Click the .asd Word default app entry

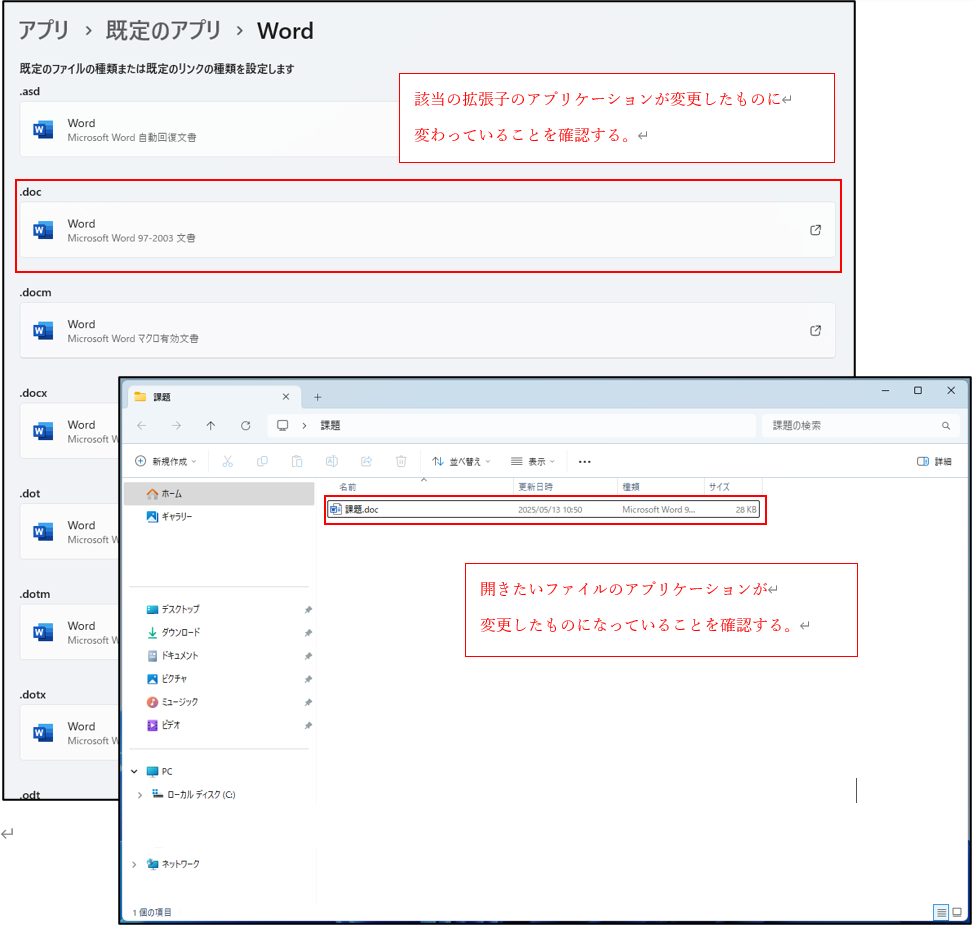click(x=209, y=129)
